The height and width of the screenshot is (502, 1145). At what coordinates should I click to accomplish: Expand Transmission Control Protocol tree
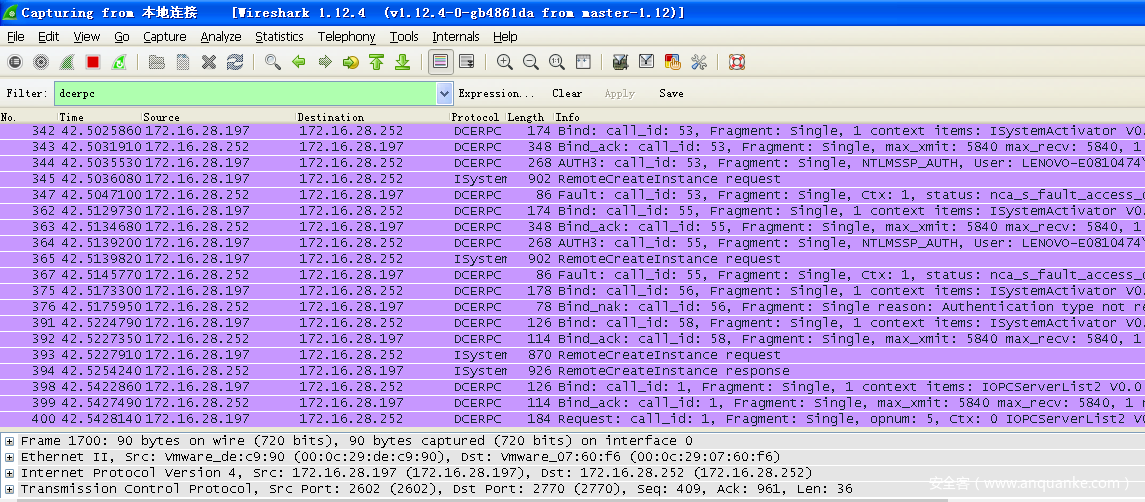(9, 490)
